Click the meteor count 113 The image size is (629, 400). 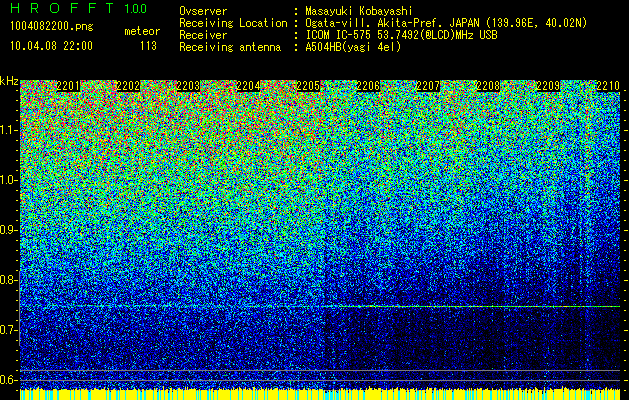pos(148,46)
